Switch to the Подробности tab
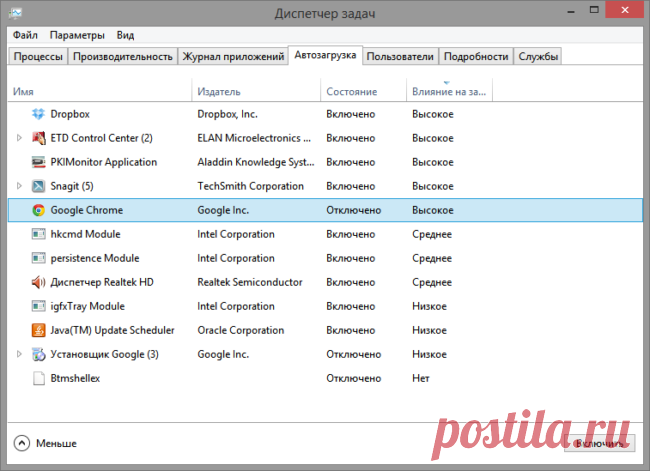The width and height of the screenshot is (650, 471). pos(476,56)
